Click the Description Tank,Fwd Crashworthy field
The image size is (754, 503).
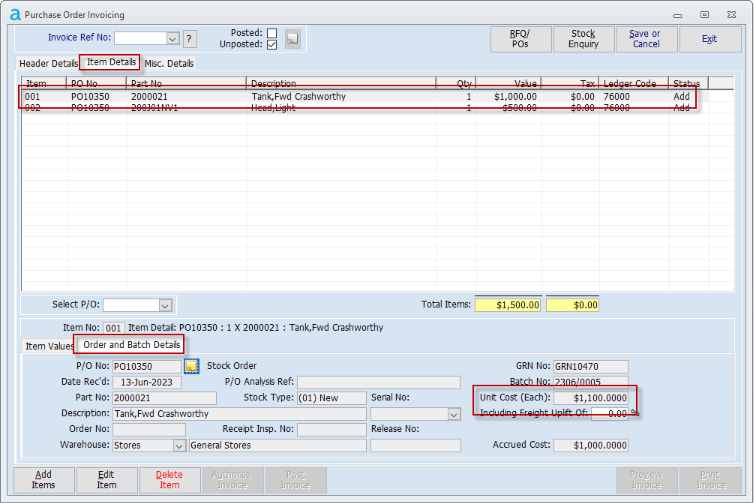coord(239,414)
